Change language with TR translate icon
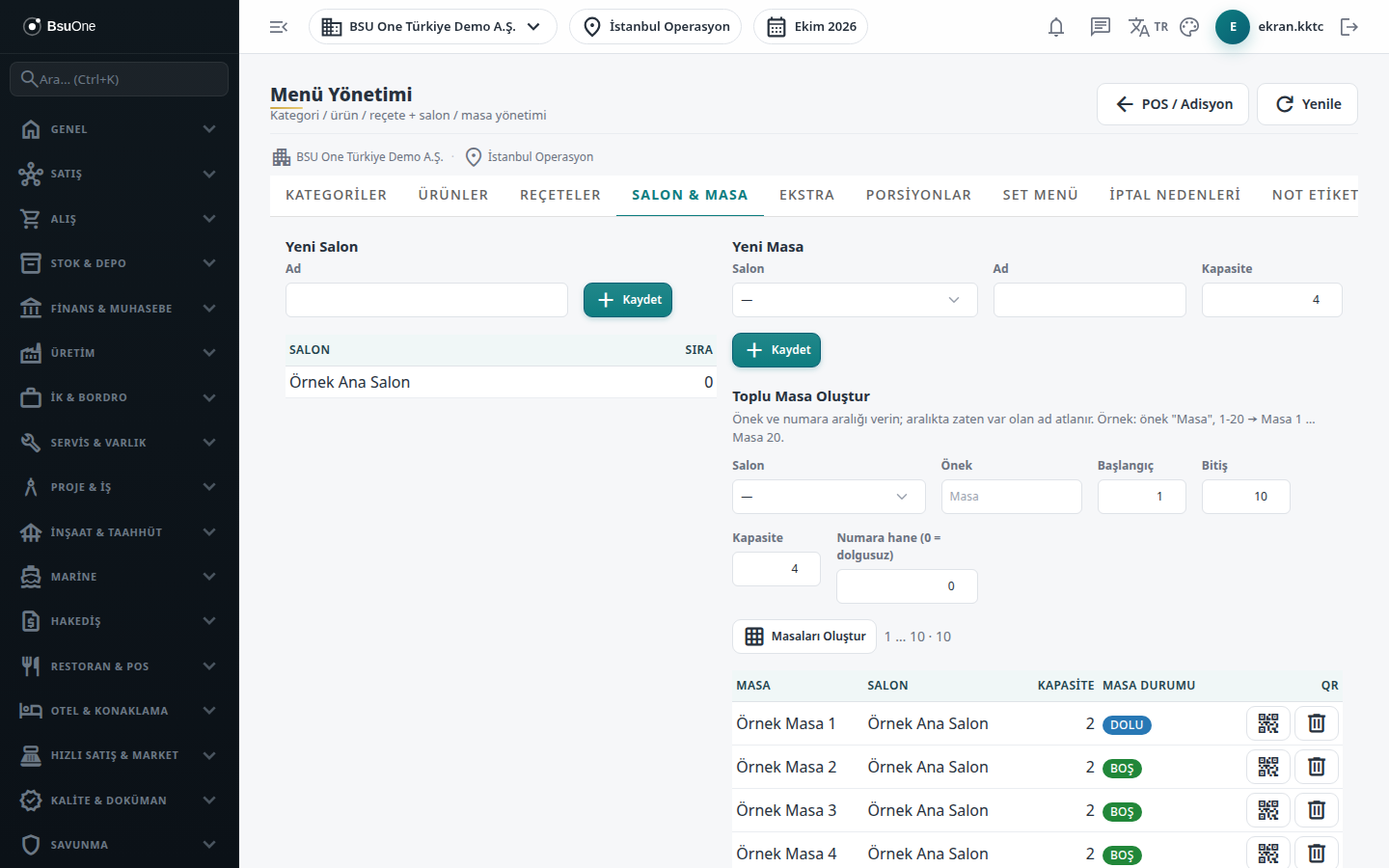1389x868 pixels. click(1148, 27)
